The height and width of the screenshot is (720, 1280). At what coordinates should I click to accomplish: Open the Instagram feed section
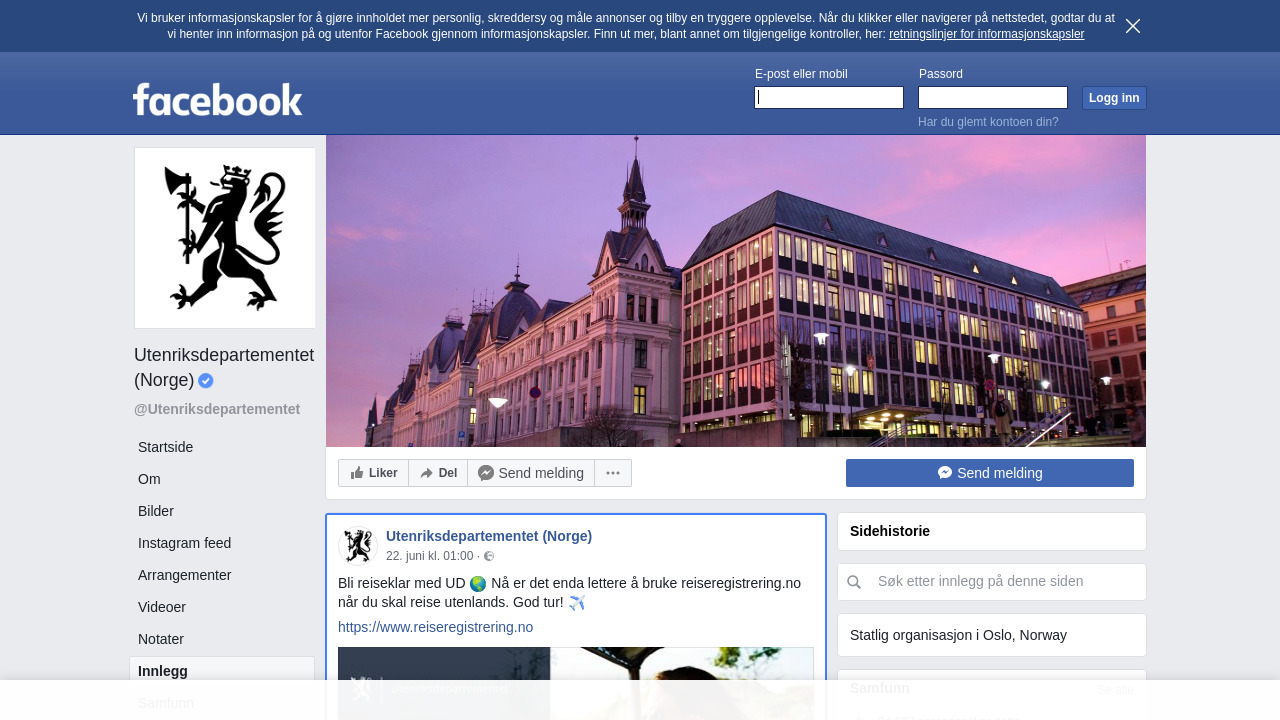(x=185, y=543)
